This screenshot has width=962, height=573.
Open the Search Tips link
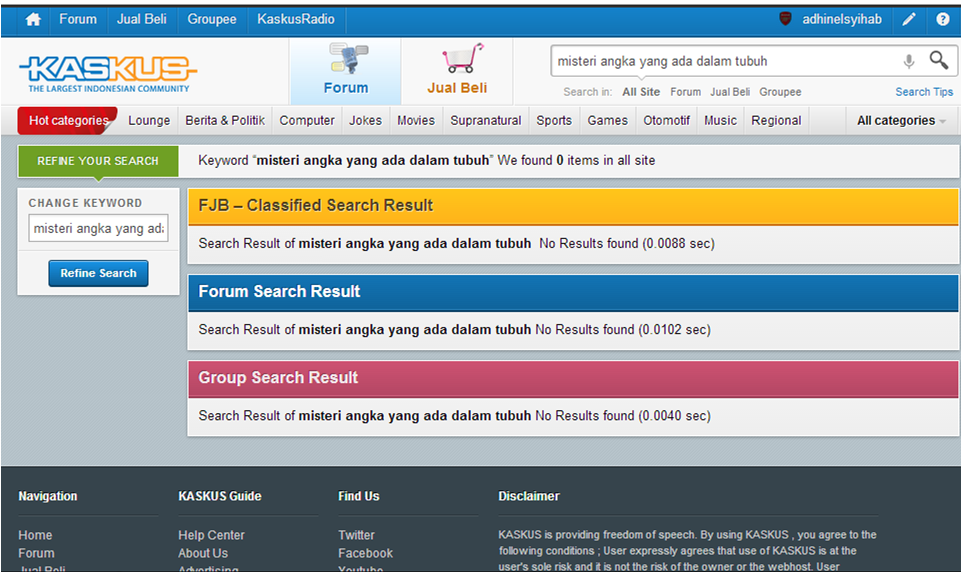point(924,92)
